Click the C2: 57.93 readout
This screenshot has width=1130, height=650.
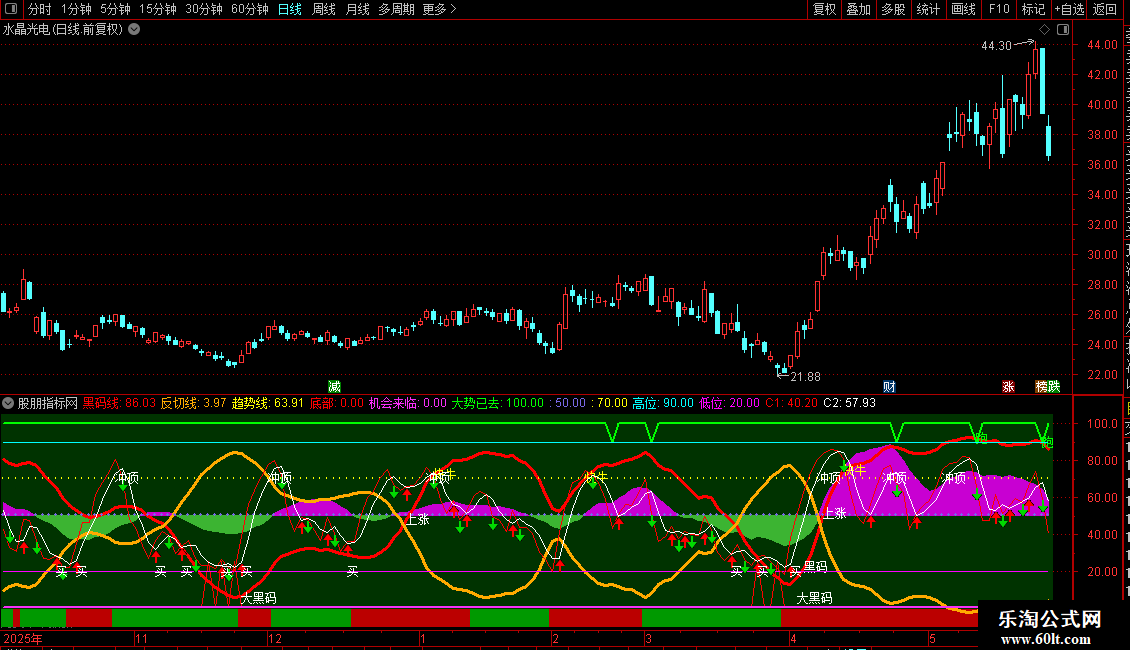(x=850, y=403)
